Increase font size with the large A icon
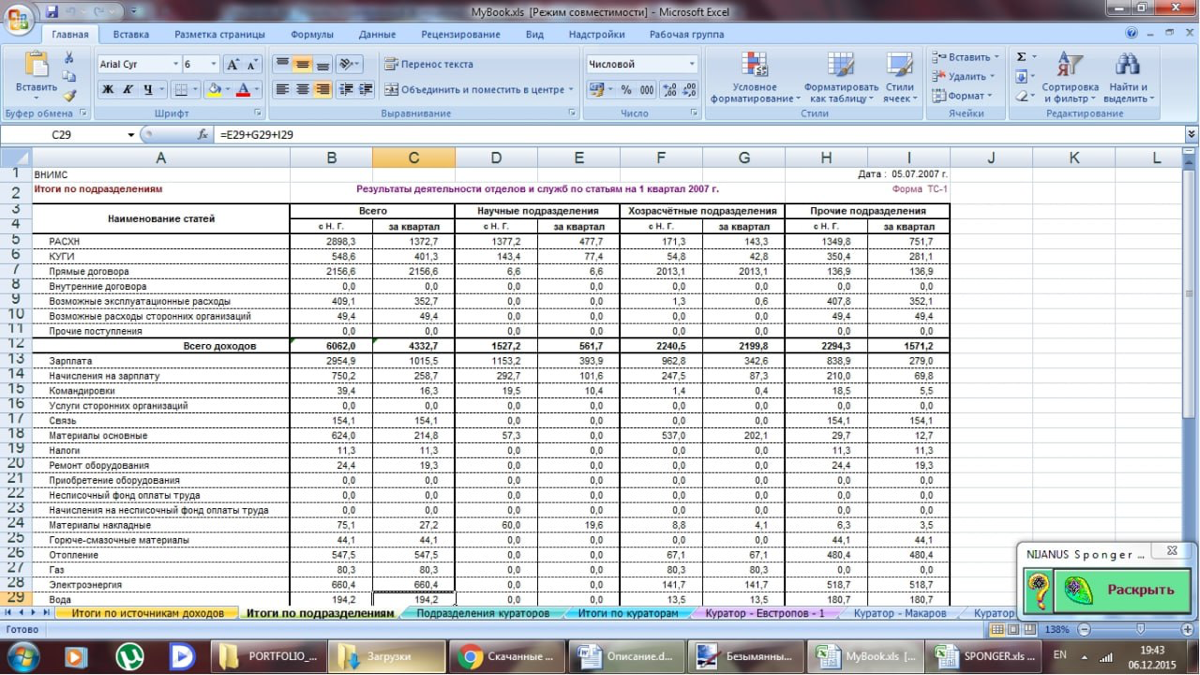The image size is (1200, 675). (x=233, y=64)
